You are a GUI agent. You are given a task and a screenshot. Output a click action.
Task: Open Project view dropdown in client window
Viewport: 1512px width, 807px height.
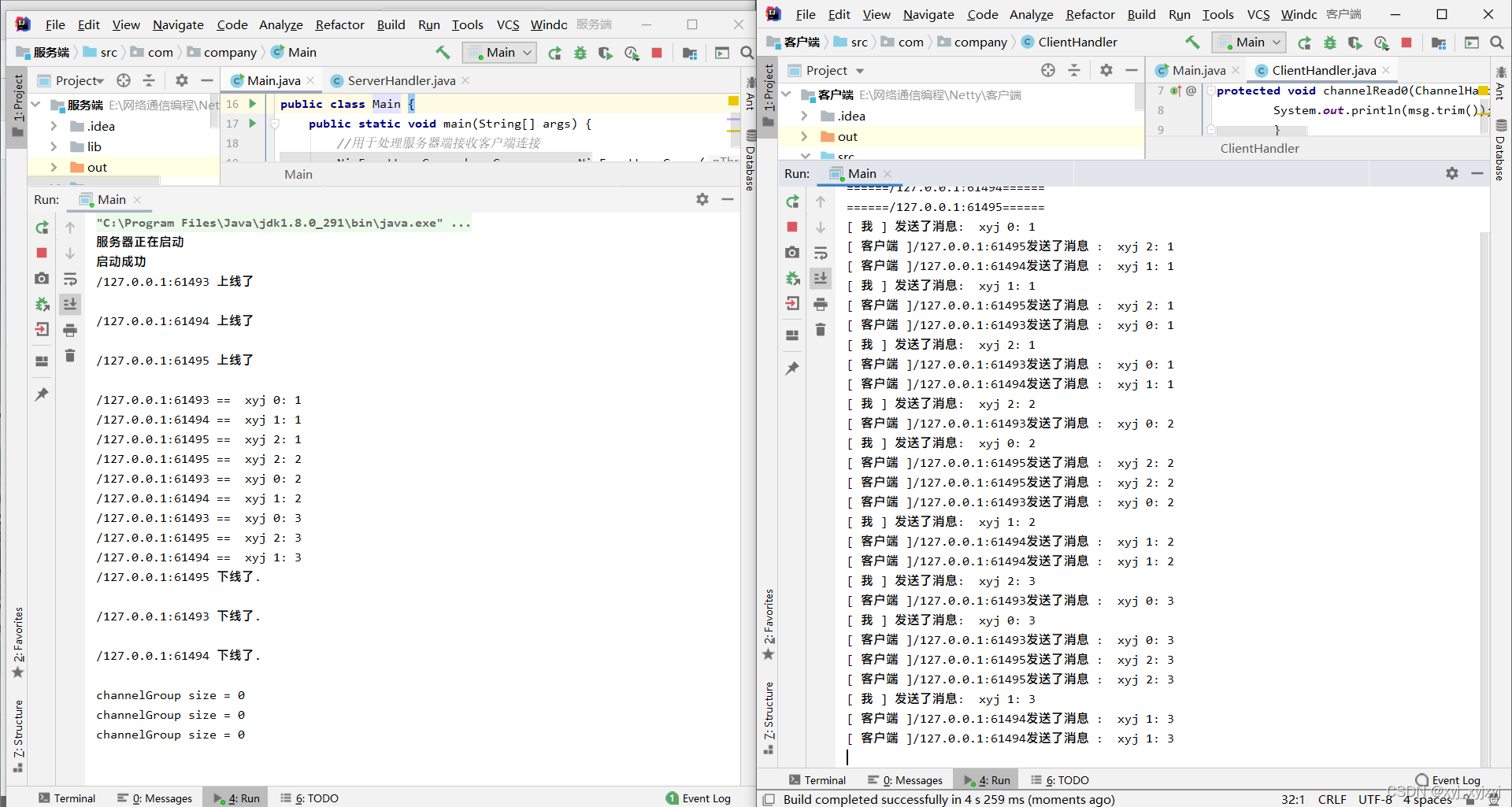(x=826, y=70)
